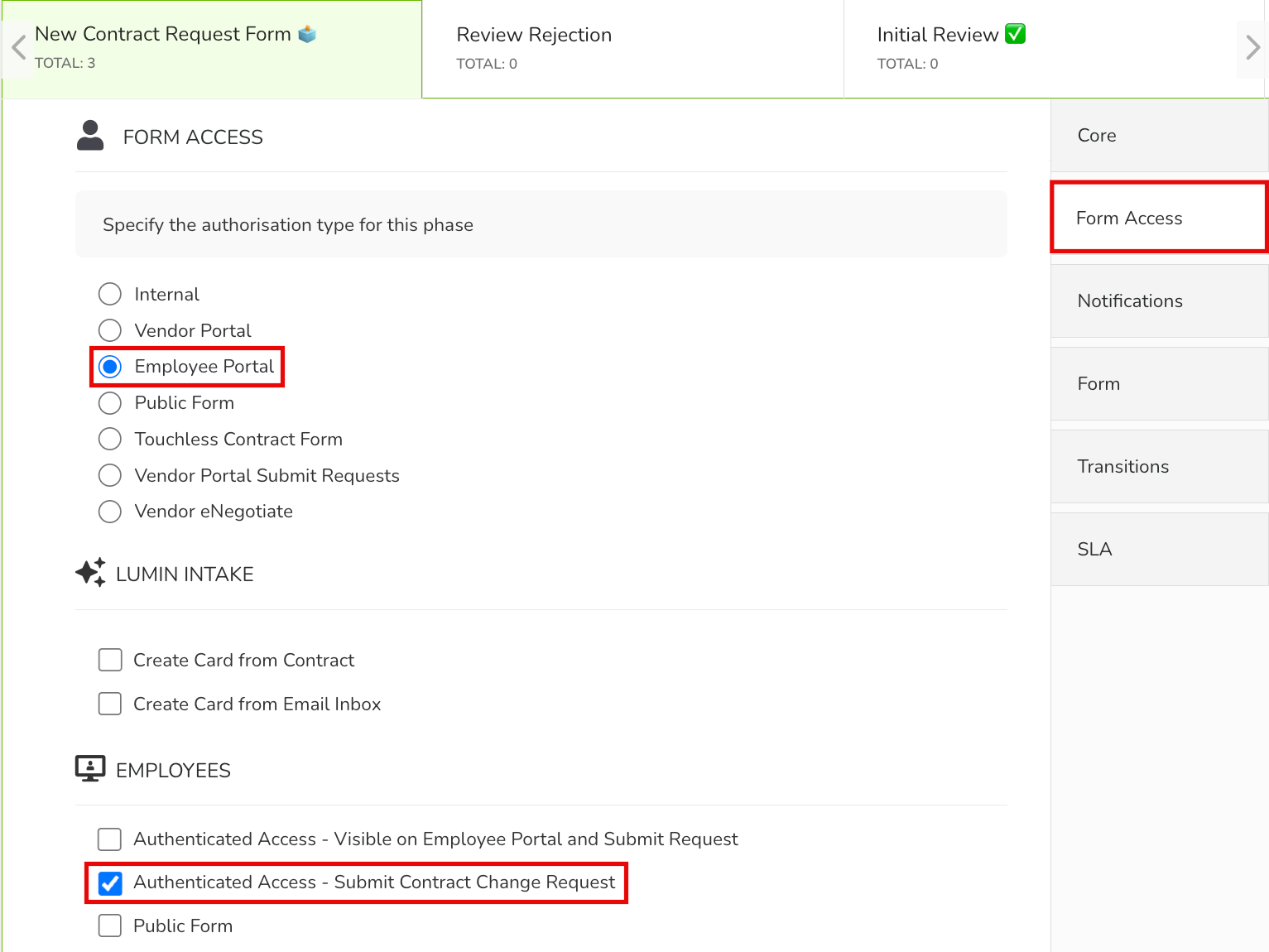Select the Internal radio button
Screen dimensions: 1269x952
tap(110, 294)
